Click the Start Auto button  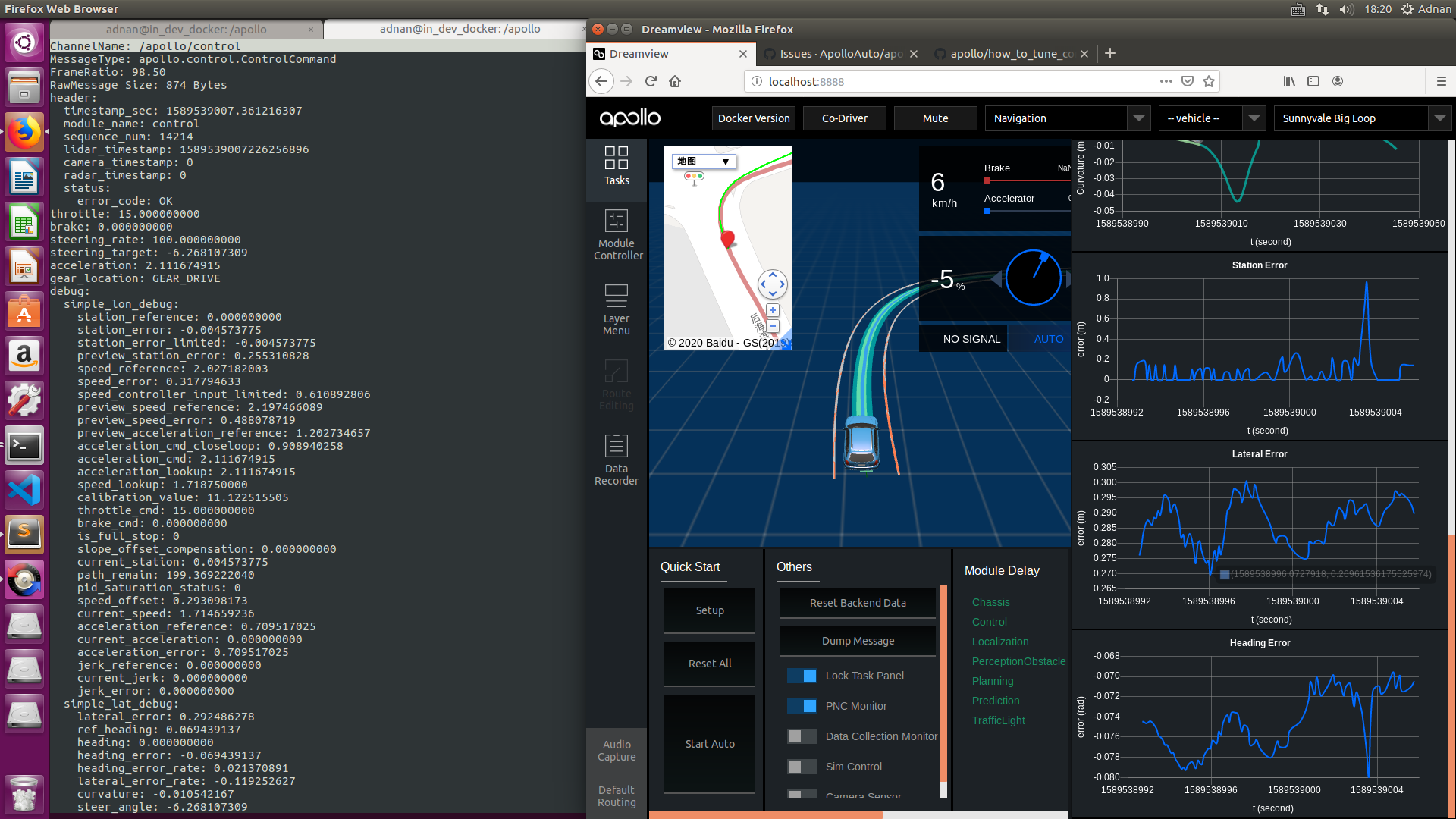pos(710,744)
